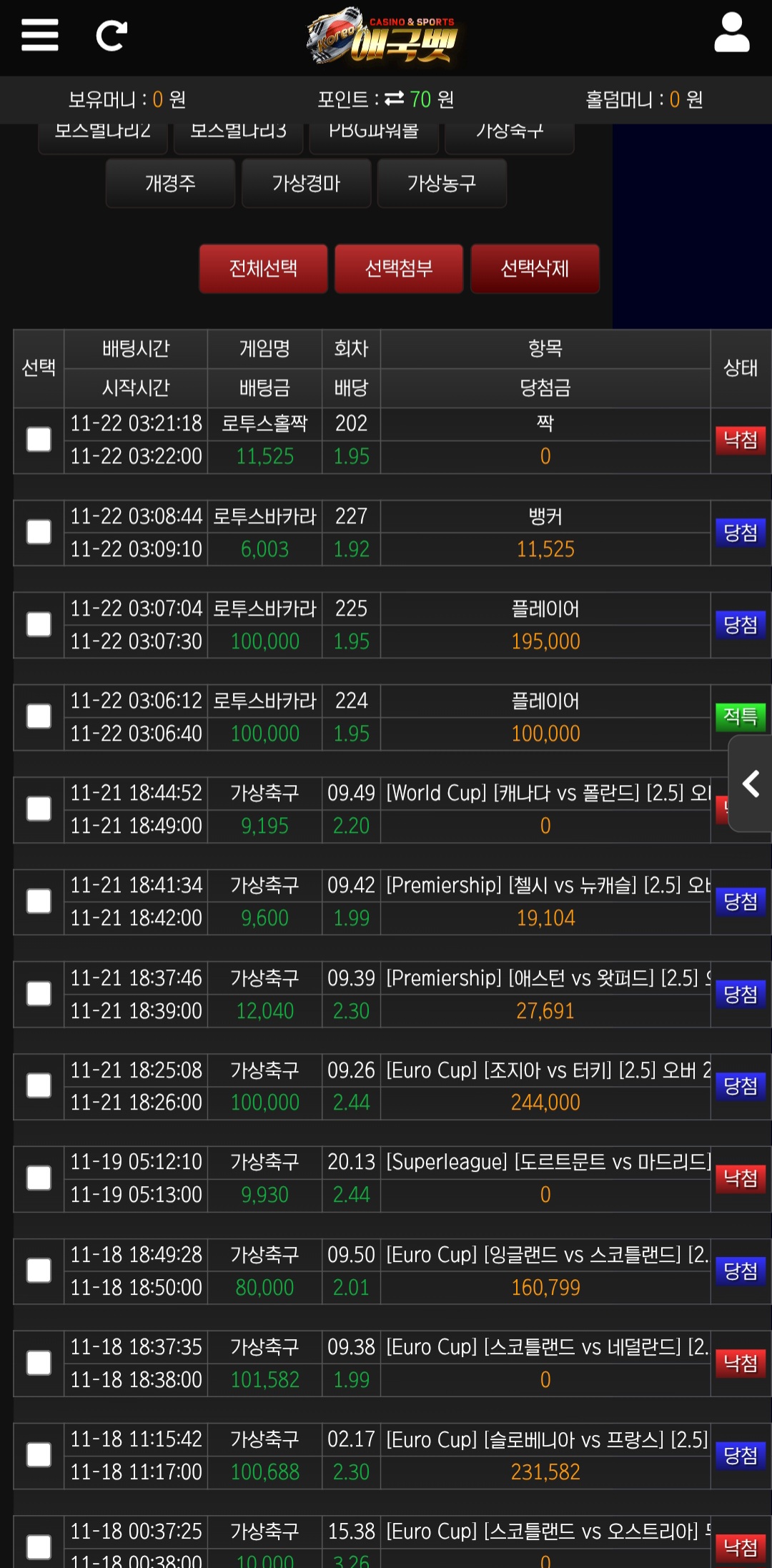
Task: Check the box for round 202 bet
Action: [x=39, y=439]
